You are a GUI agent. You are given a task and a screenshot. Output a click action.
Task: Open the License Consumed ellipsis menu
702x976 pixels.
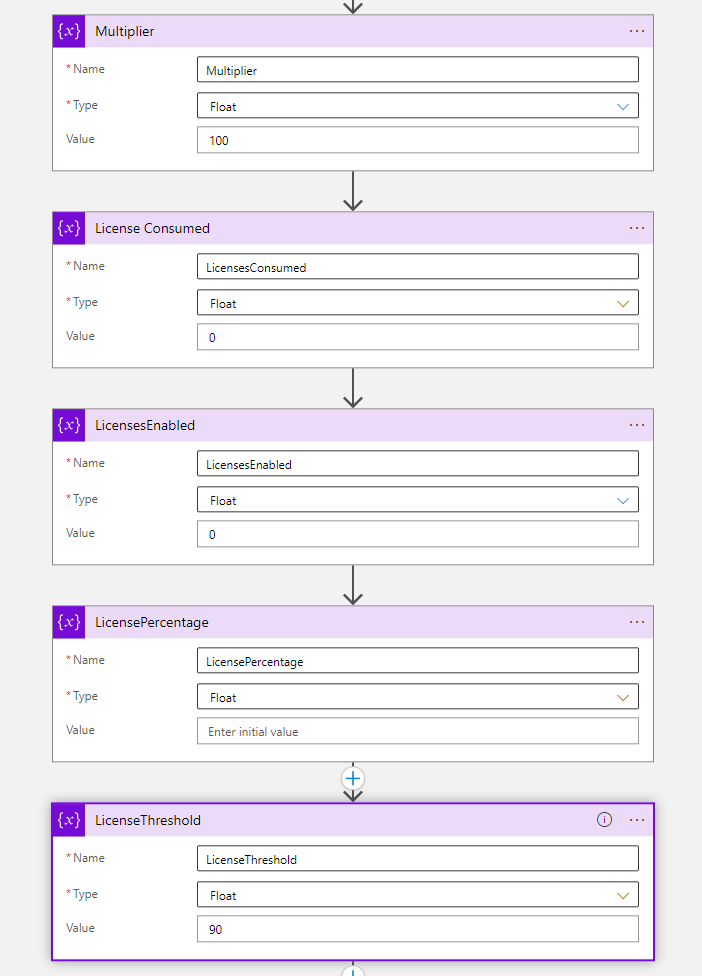[637, 228]
